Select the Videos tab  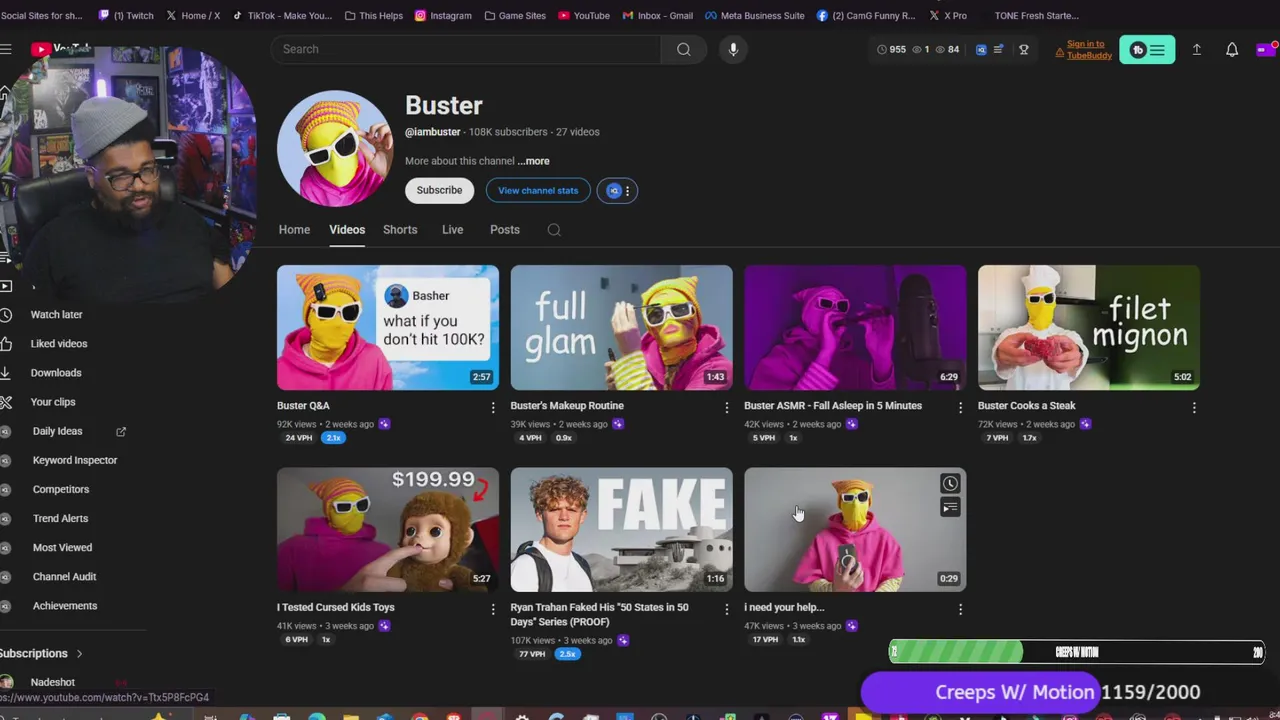click(347, 230)
